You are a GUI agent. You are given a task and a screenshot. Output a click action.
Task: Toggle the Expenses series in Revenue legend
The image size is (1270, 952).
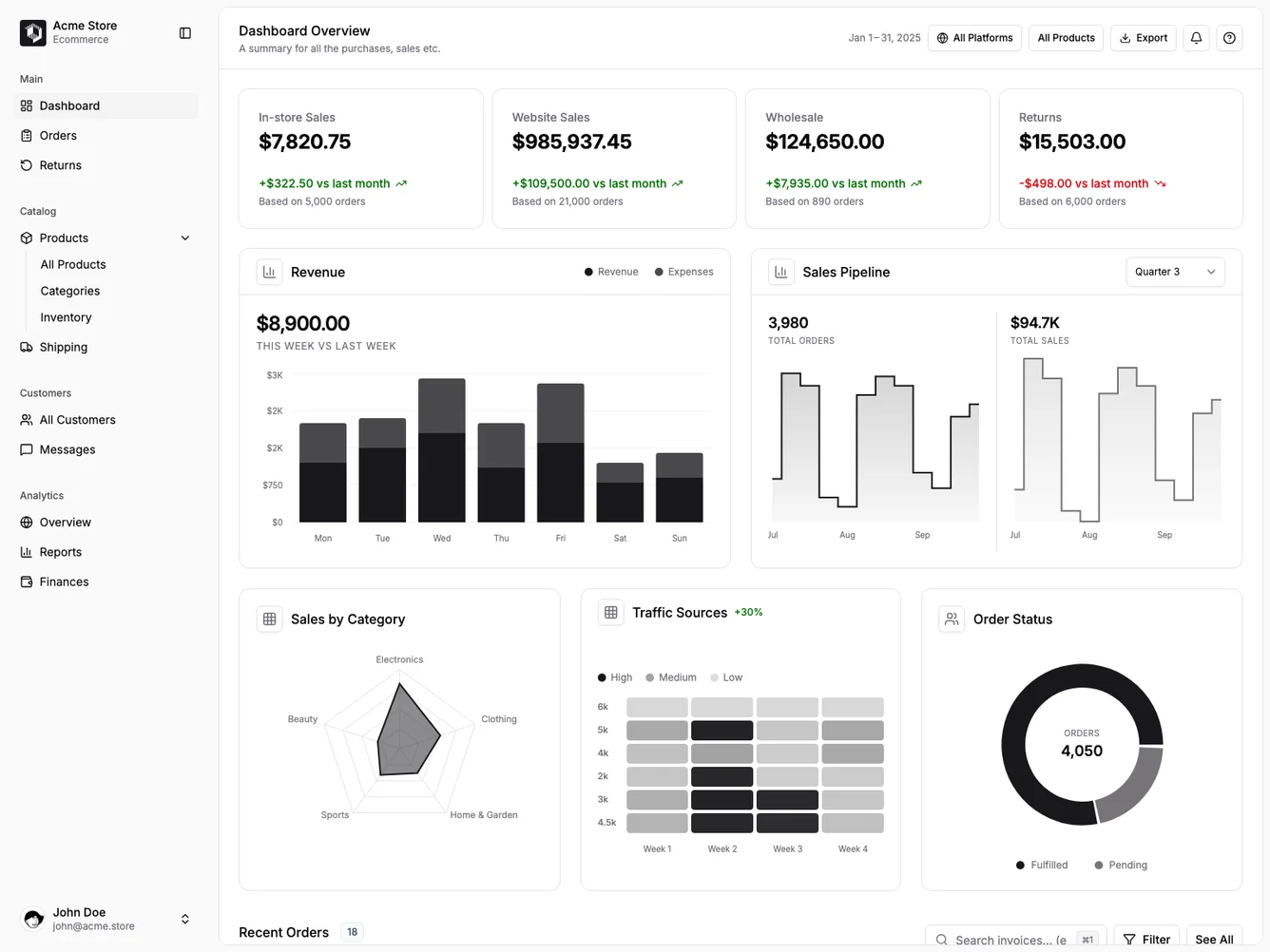tap(683, 272)
